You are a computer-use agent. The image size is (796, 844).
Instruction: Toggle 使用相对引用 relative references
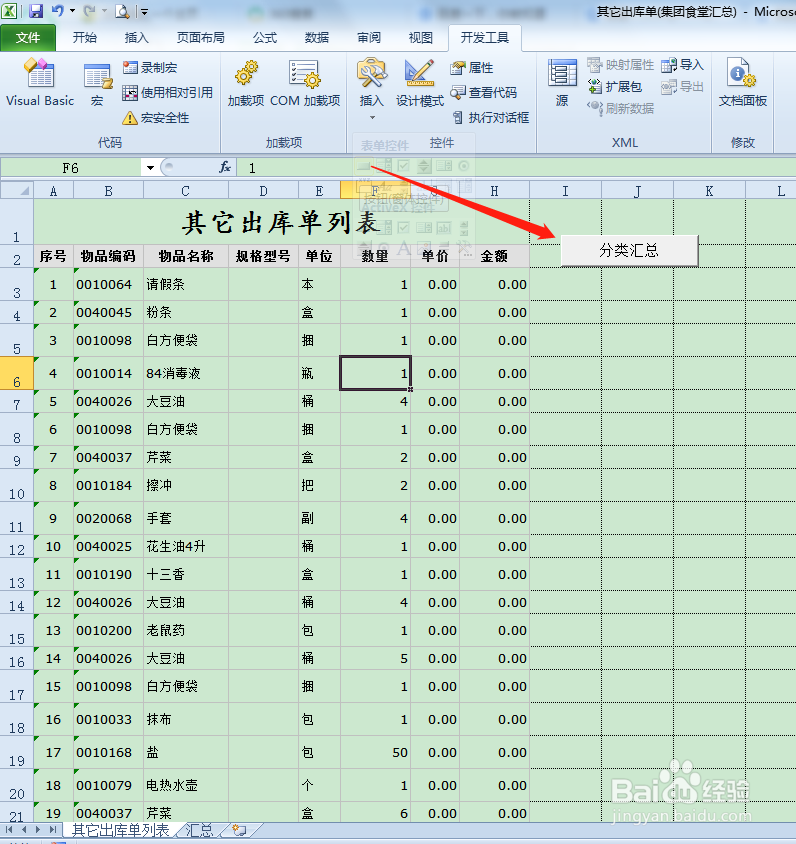[x=167, y=93]
